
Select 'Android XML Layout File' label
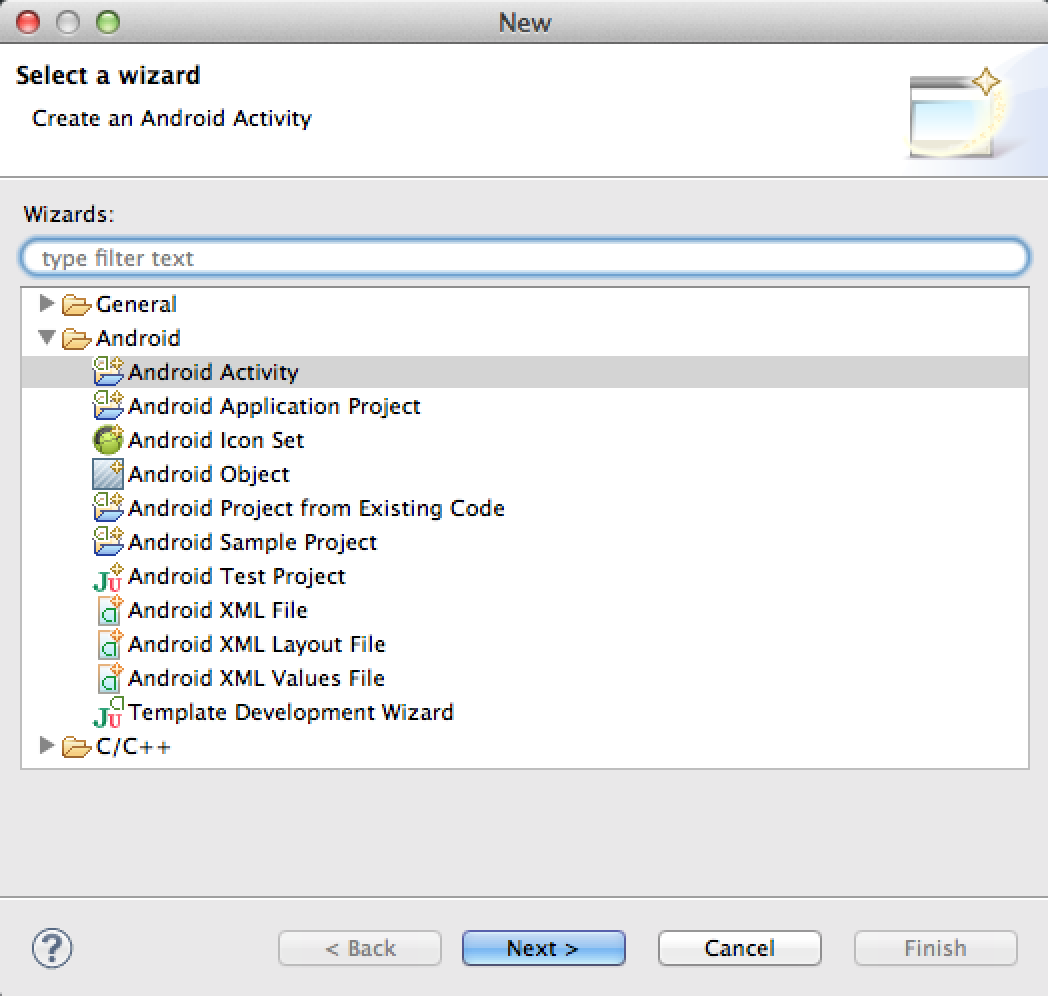pyautogui.click(x=257, y=645)
